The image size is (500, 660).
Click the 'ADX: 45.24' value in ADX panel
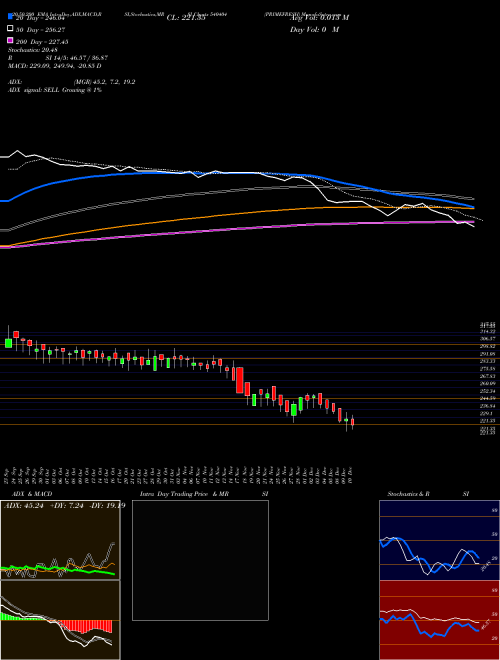[x=24, y=506]
